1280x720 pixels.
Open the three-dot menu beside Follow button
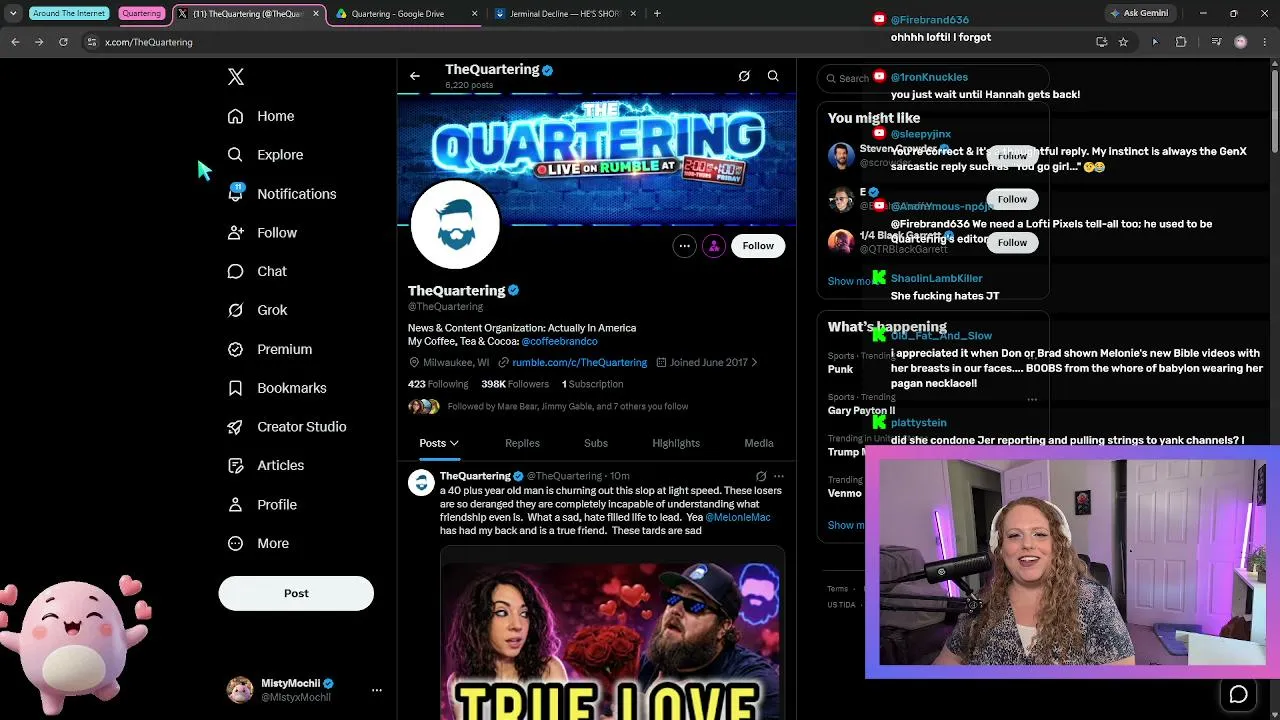tap(684, 246)
